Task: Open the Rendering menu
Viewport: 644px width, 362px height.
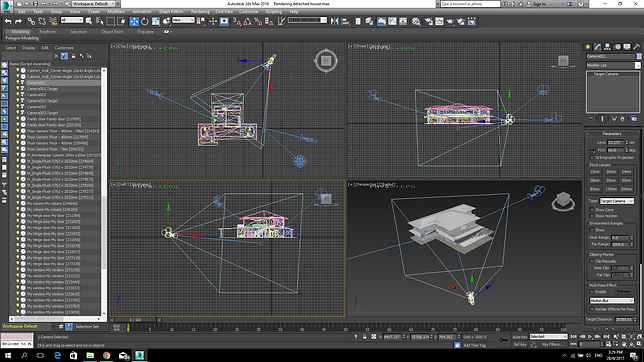Action: tap(200, 12)
